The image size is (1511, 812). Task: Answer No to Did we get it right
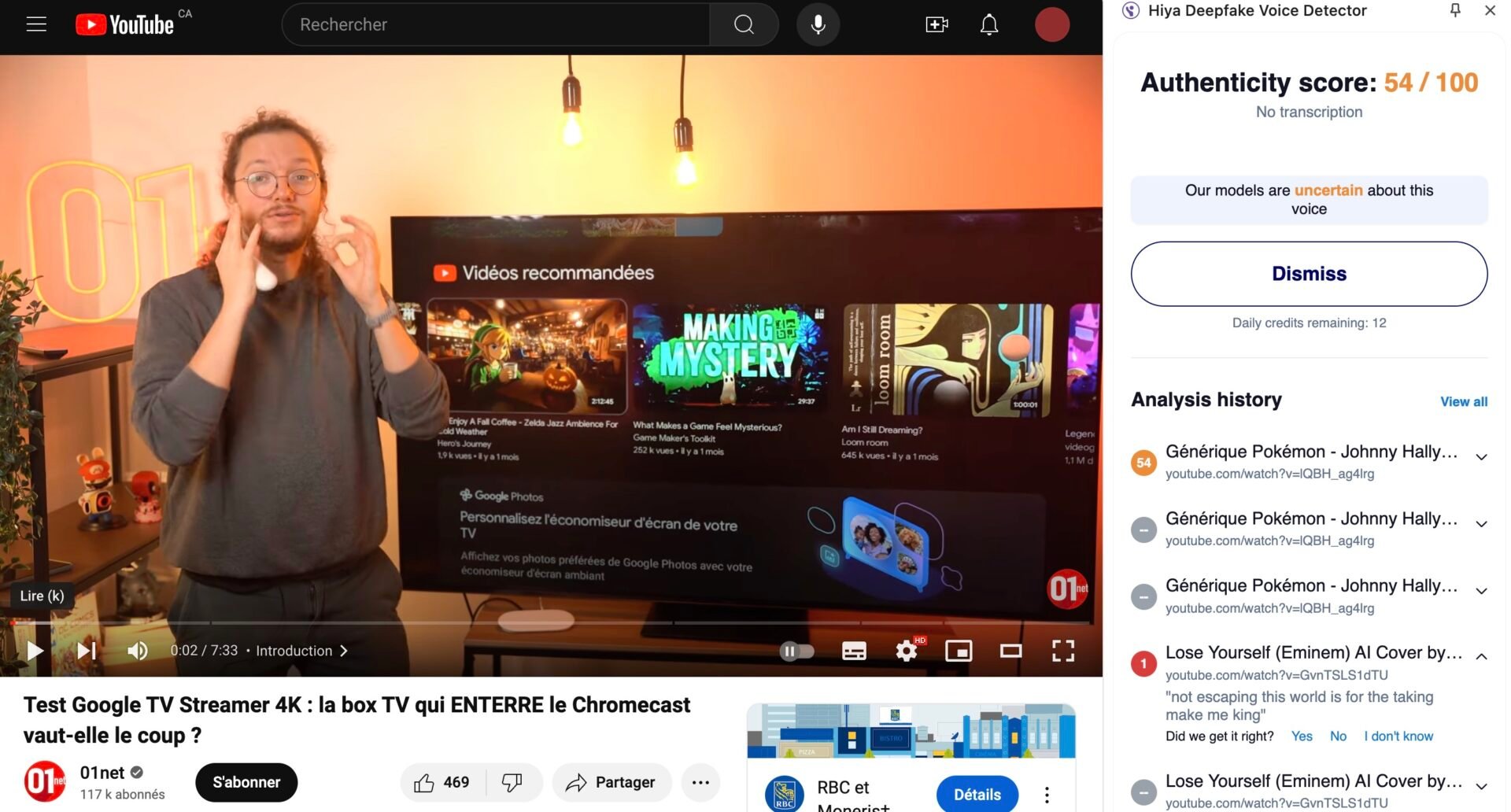(x=1338, y=736)
